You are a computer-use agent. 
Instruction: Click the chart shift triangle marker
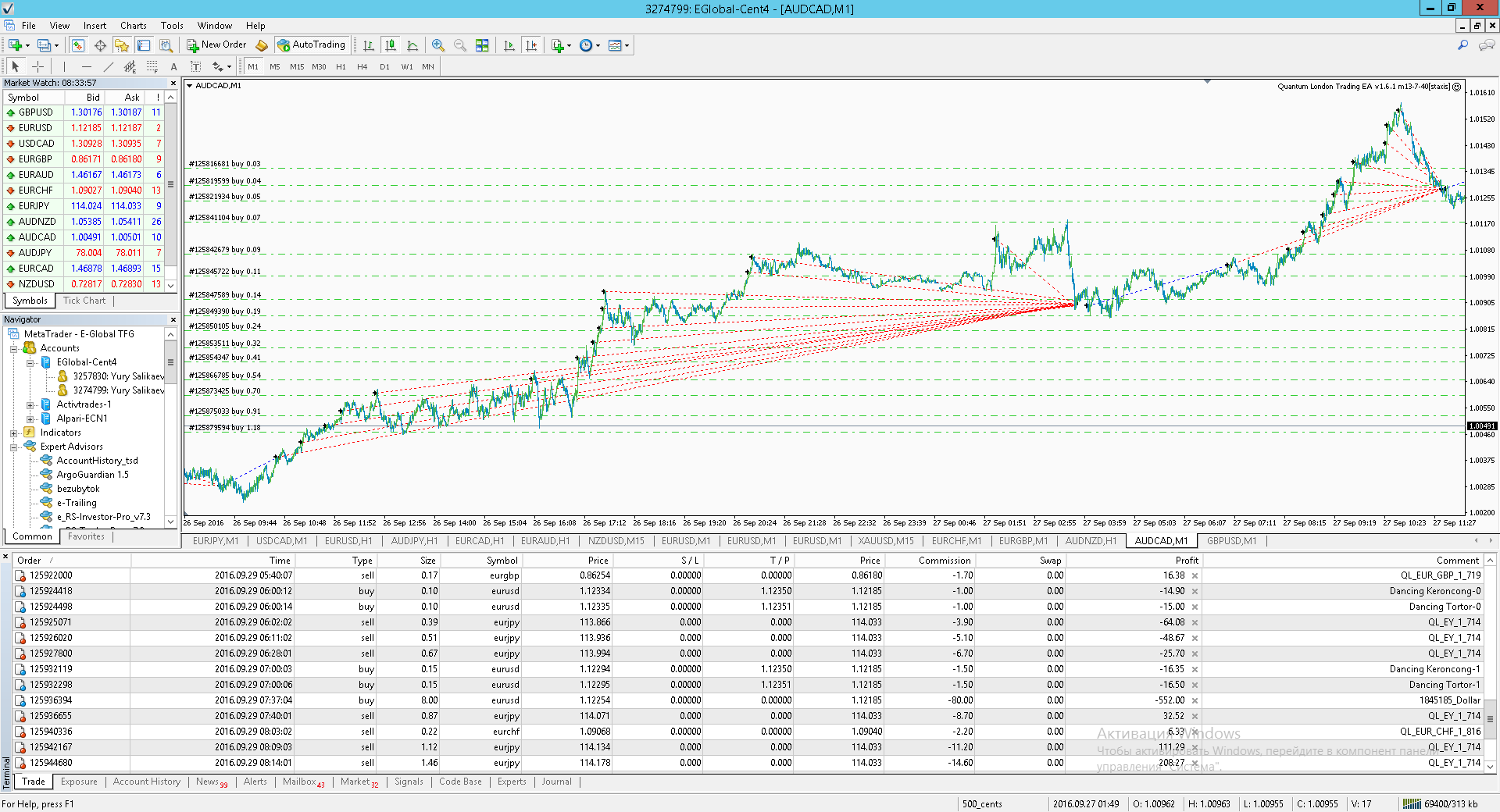(1207, 81)
